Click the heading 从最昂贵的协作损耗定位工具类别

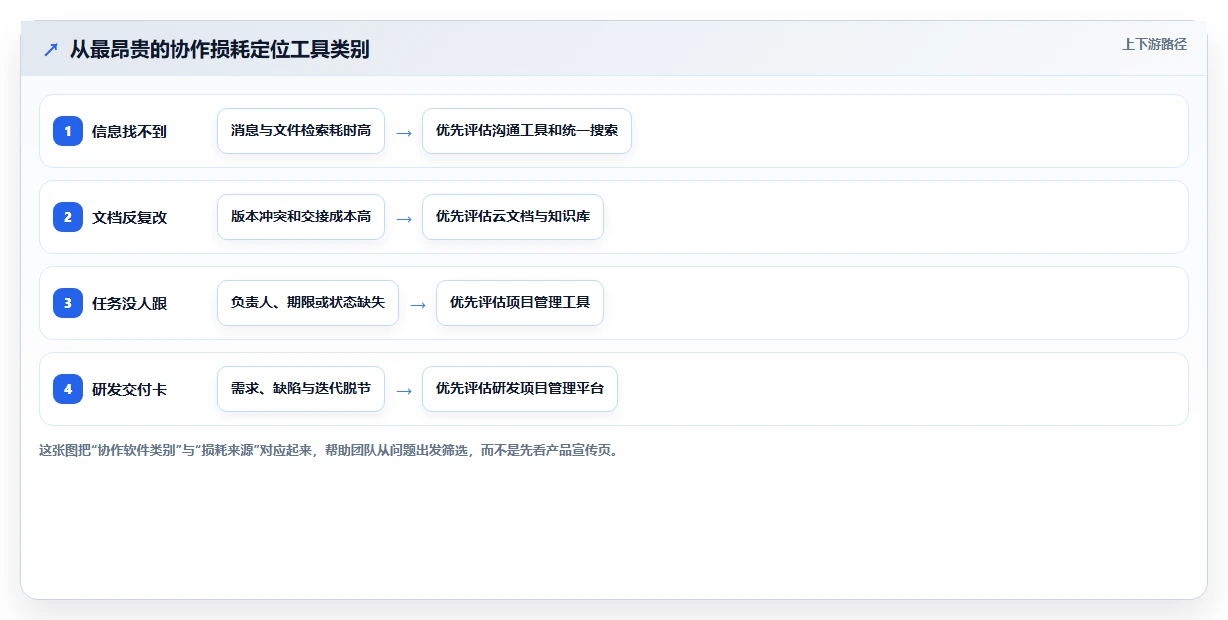219,49
